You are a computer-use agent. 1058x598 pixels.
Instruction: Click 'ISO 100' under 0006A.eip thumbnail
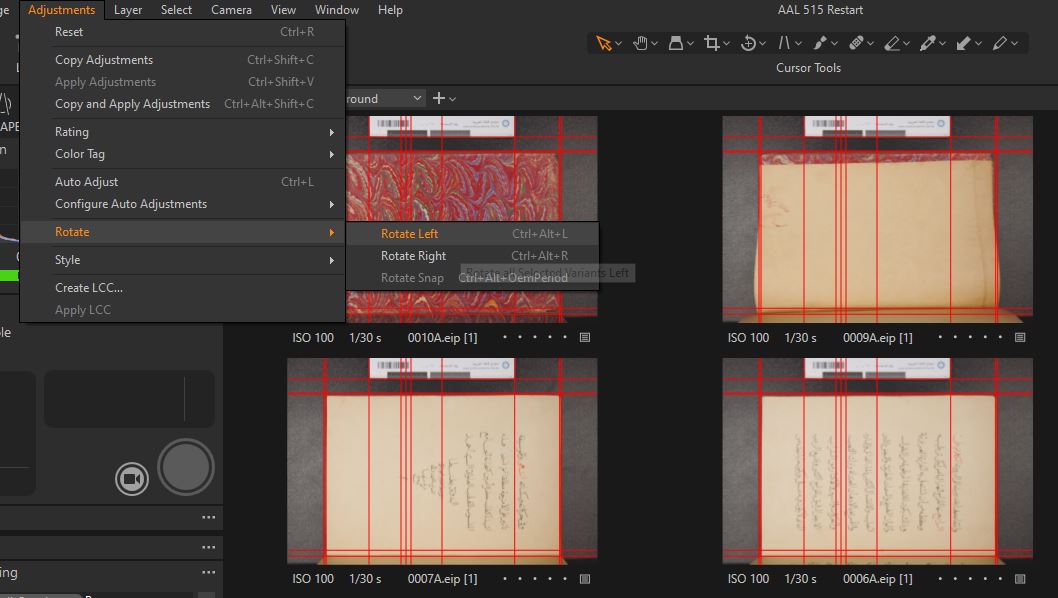pos(748,579)
